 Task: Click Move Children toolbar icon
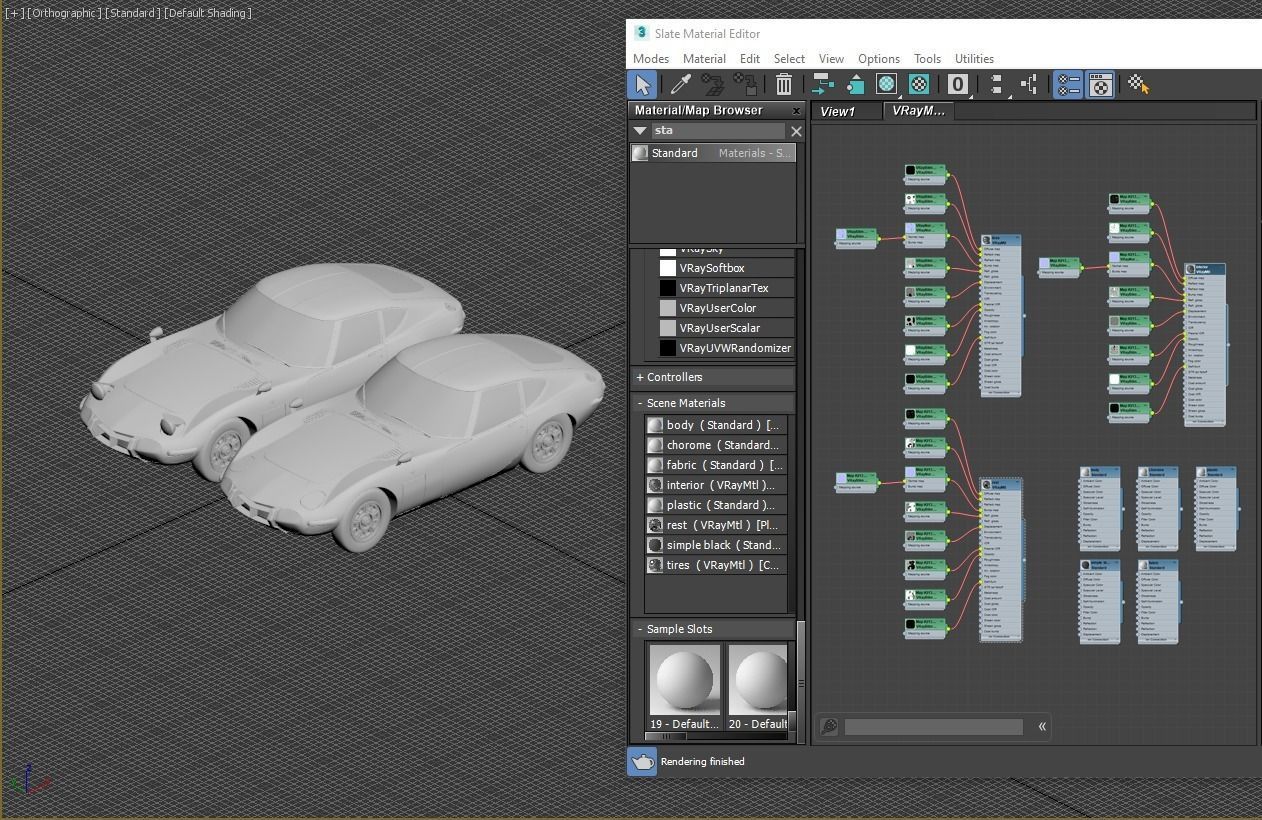point(822,85)
